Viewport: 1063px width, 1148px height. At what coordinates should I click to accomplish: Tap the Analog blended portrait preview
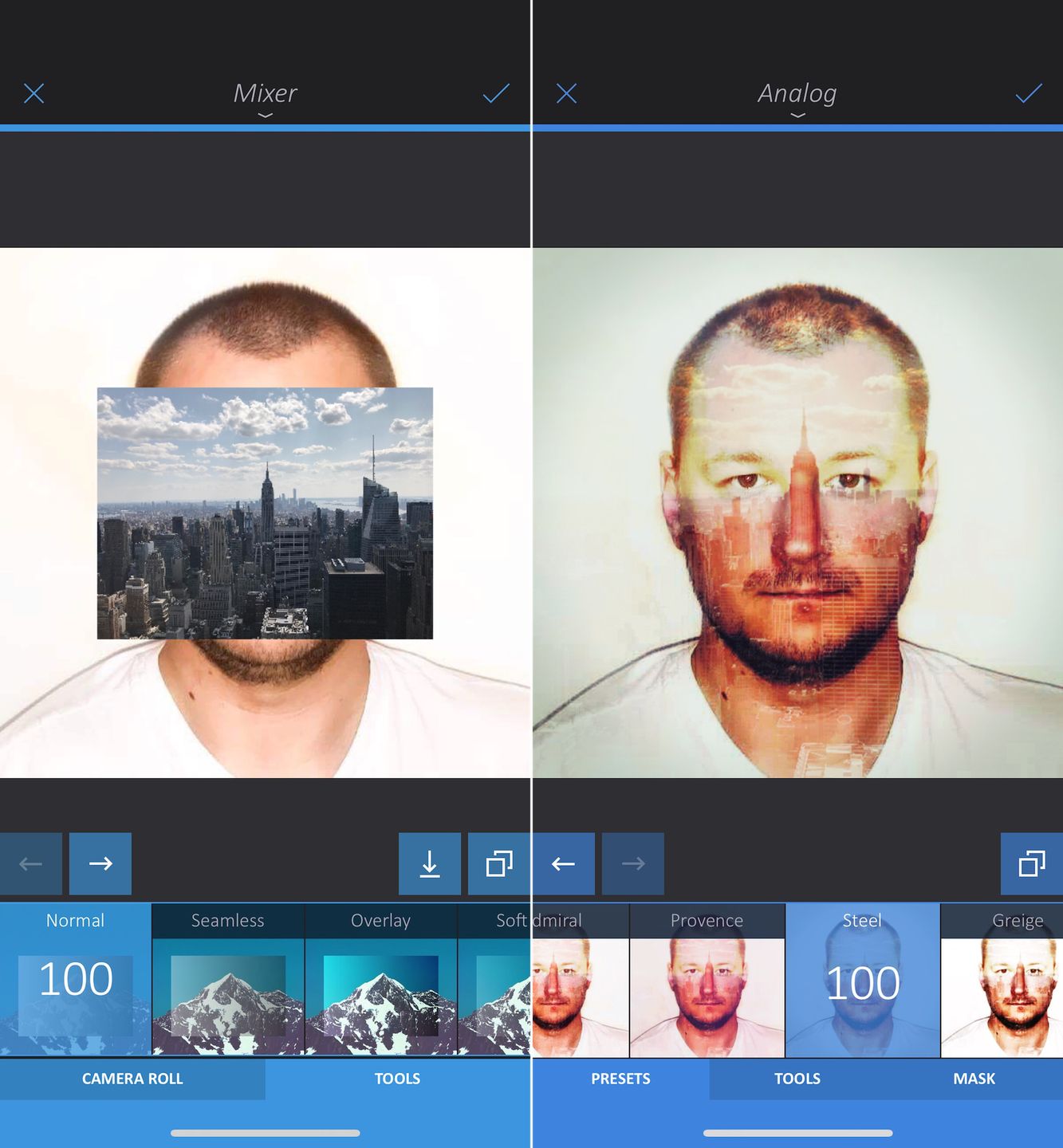pyautogui.click(x=797, y=513)
